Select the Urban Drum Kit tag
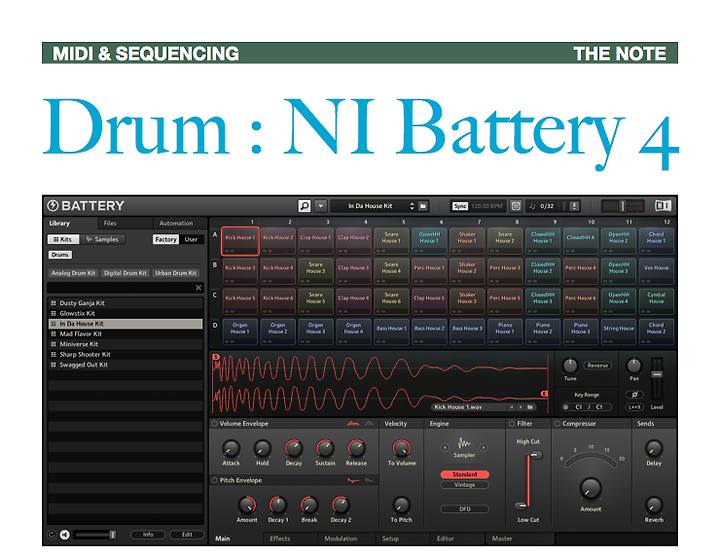 click(176, 273)
